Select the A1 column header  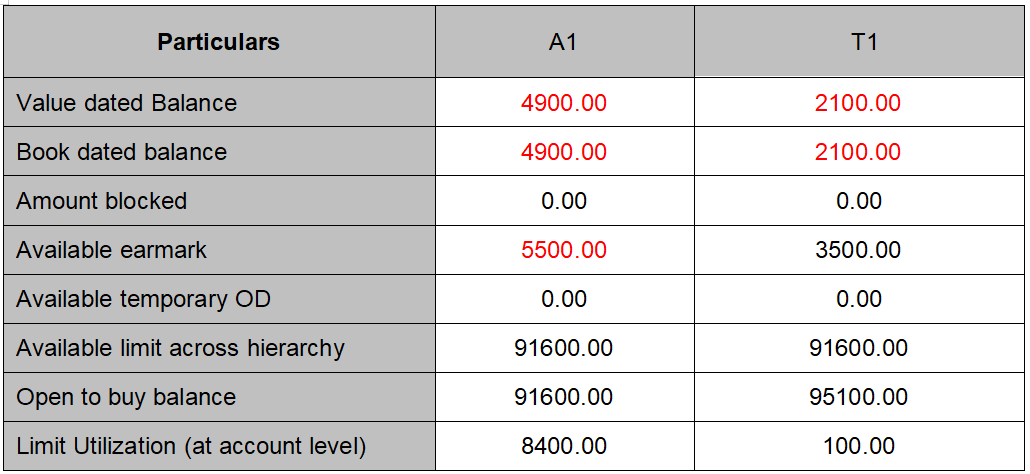[x=564, y=42]
